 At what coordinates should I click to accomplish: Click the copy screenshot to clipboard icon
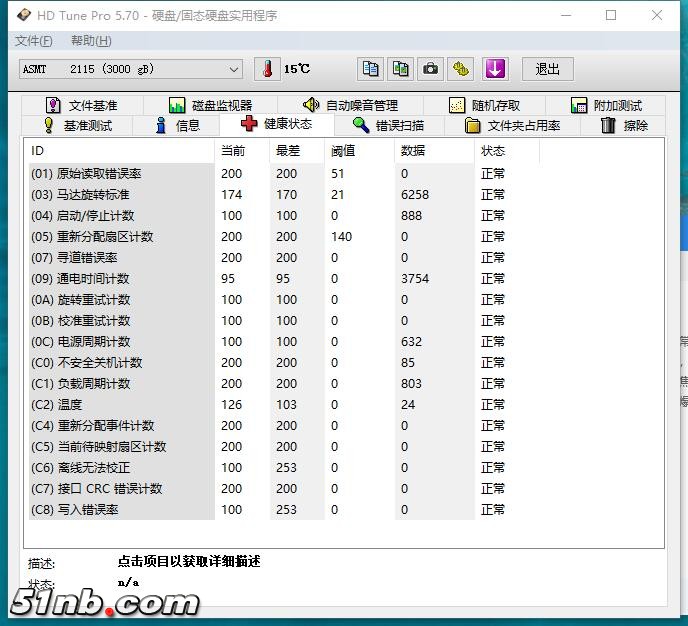400,69
